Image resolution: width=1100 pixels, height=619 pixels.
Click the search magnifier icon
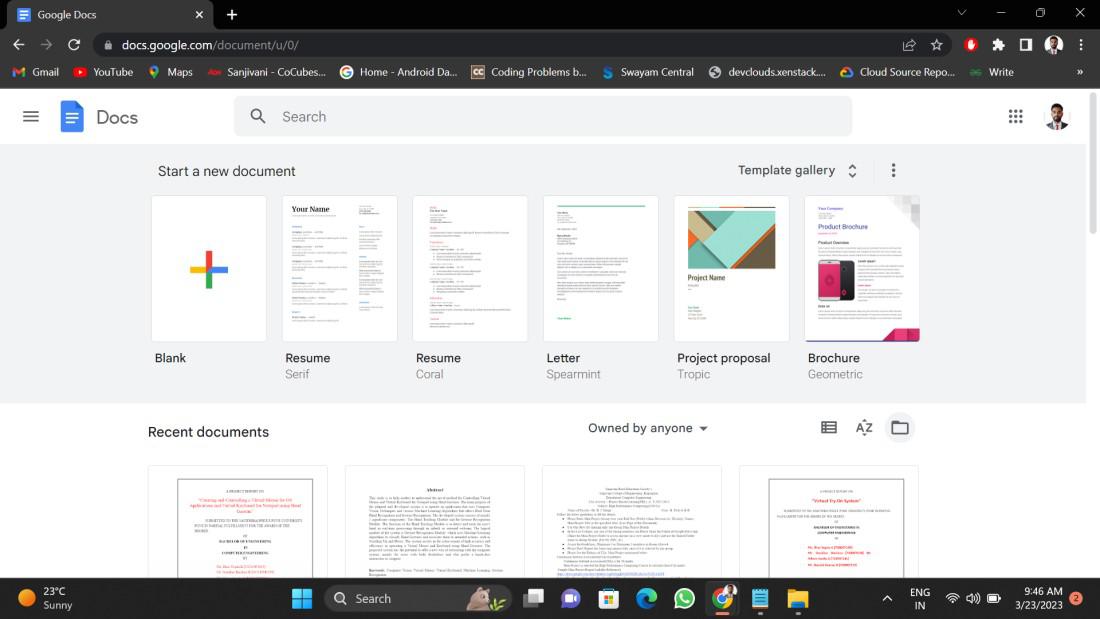(257, 117)
